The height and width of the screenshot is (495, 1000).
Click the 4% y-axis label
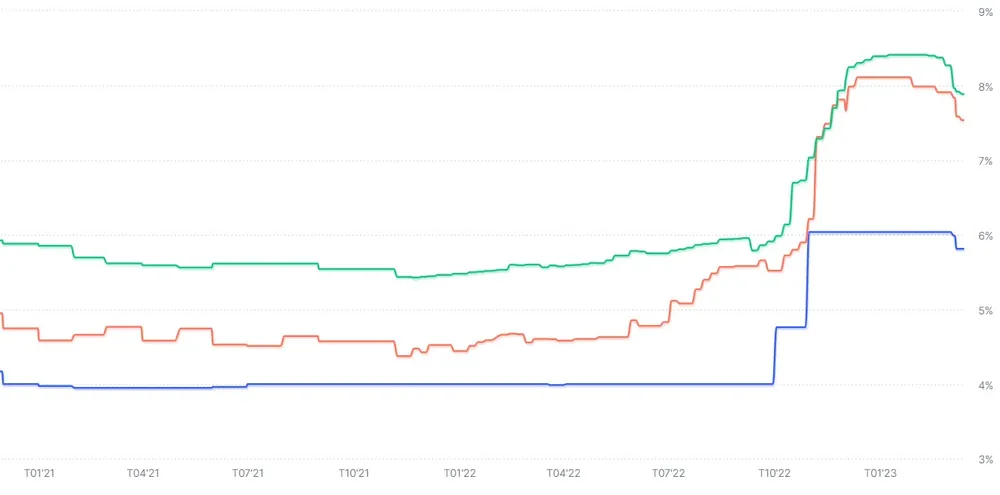coord(985,385)
